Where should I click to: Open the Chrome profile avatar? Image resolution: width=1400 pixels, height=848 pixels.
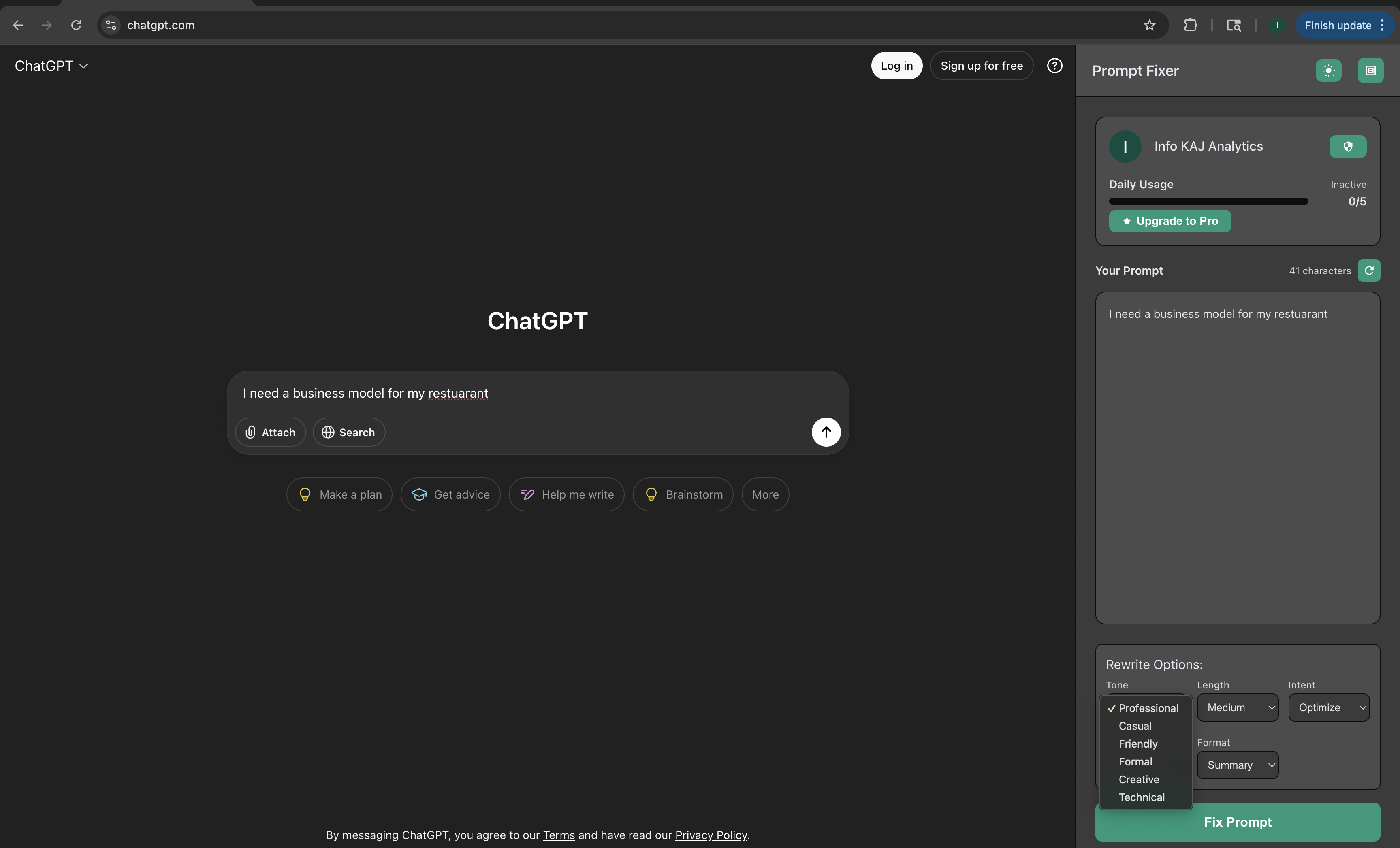[x=1277, y=25]
